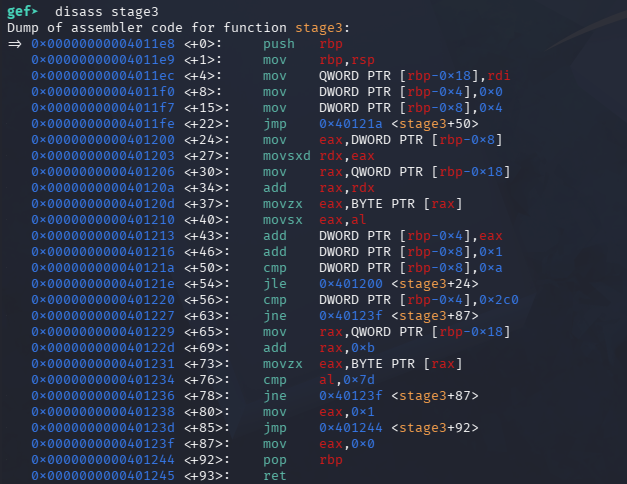Click the 'ret' mnemonic
Image resolution: width=627 pixels, height=484 pixels.
[x=275, y=476]
